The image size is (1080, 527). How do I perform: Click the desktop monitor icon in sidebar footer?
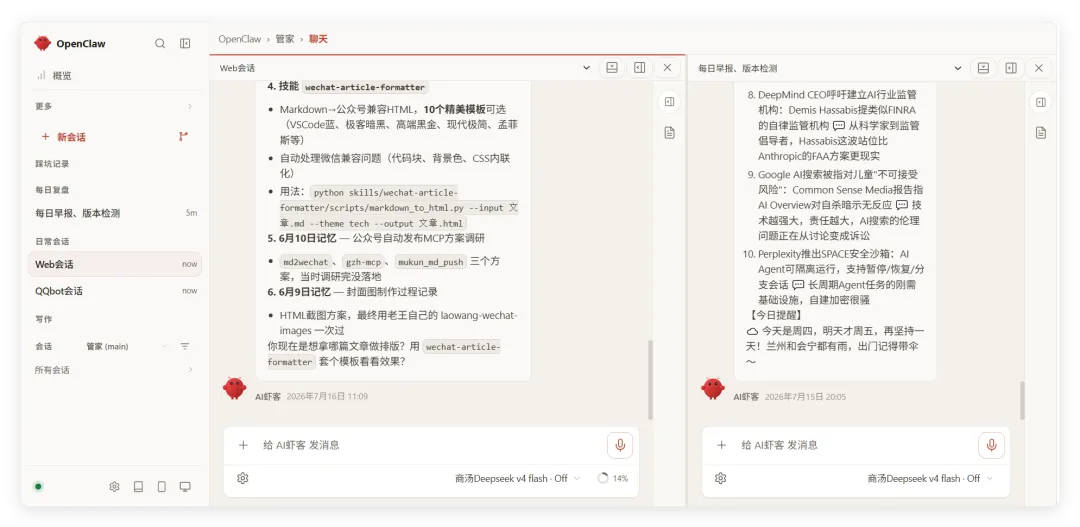pos(185,486)
